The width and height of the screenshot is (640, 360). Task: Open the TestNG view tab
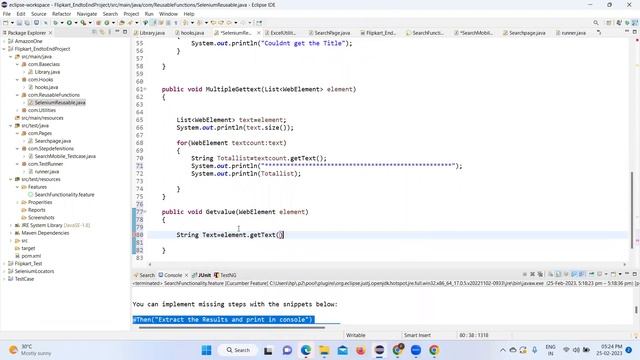(225, 275)
